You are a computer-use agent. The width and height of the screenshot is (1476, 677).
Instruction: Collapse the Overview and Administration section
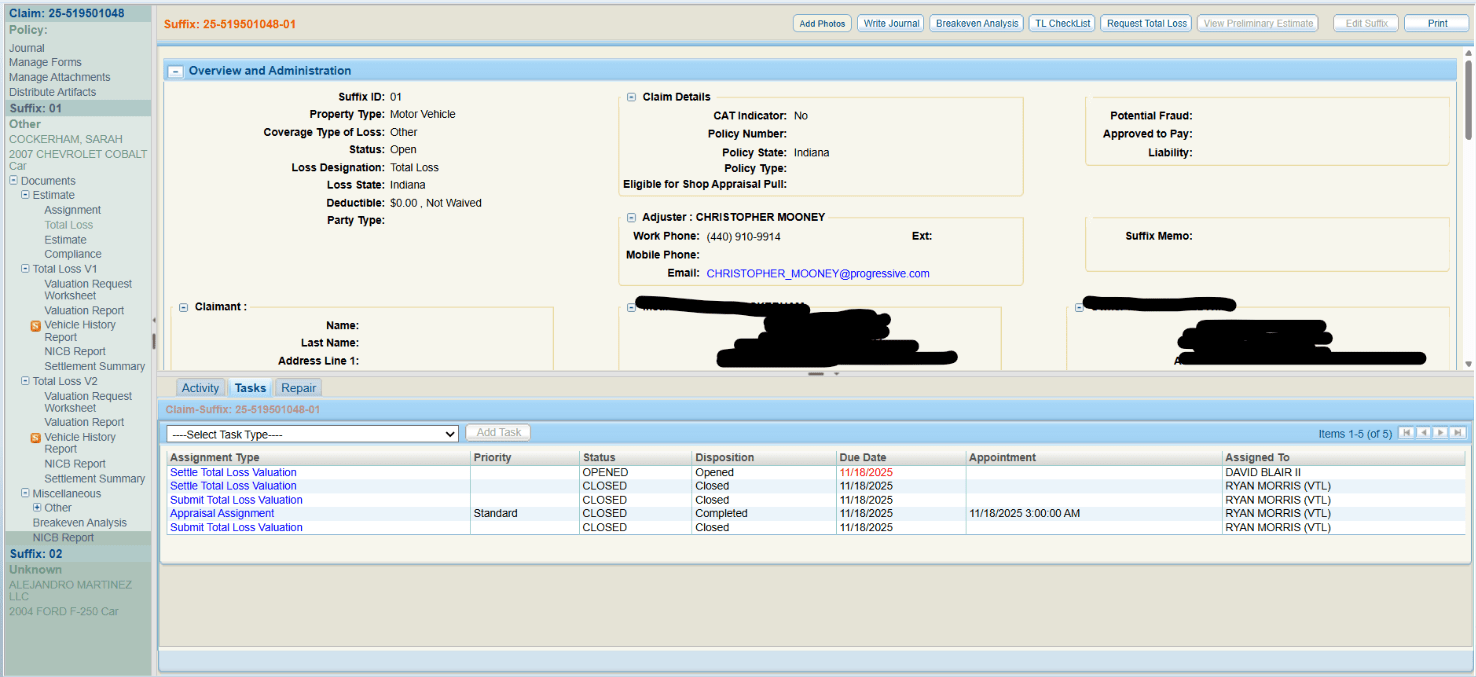click(176, 71)
